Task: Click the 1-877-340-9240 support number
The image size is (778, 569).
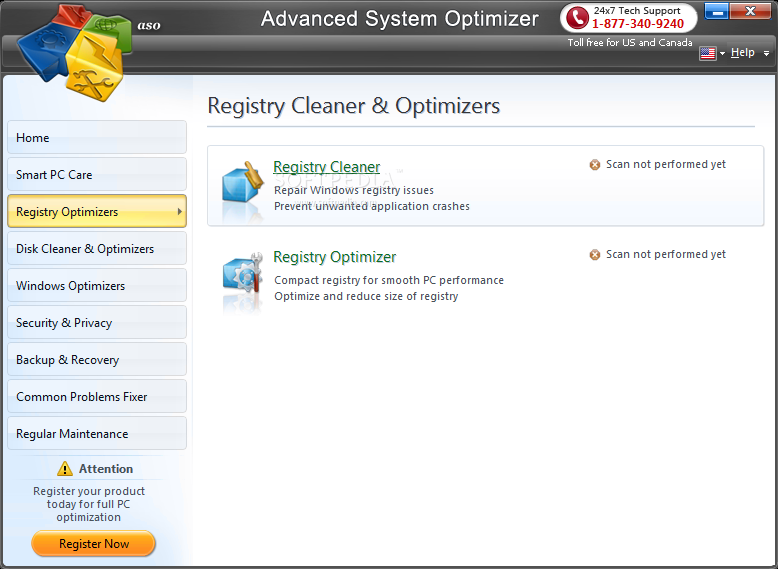Action: (638, 24)
